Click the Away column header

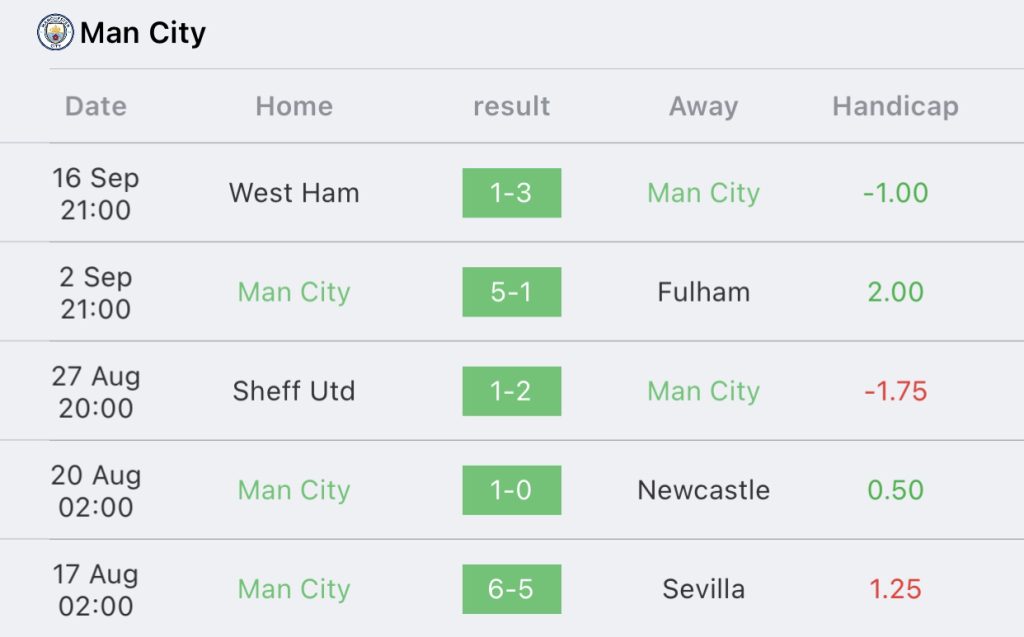[703, 106]
